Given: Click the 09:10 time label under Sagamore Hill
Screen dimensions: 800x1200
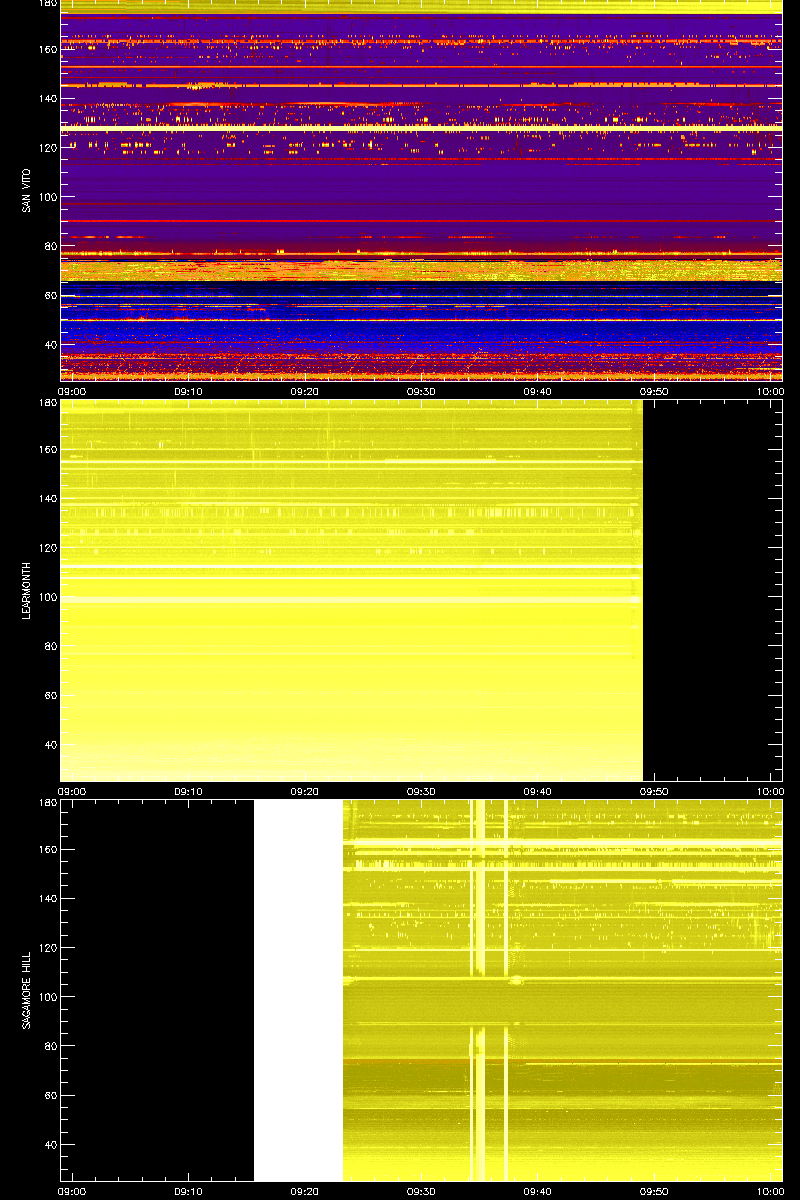Looking at the screenshot, I should click(189, 1191).
